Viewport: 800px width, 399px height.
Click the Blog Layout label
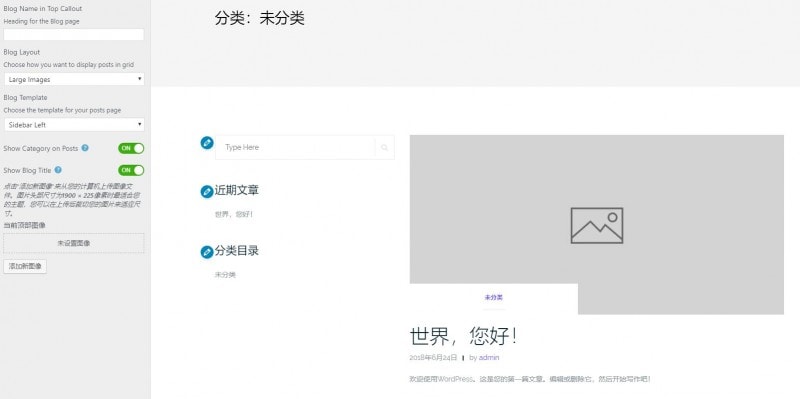21,52
